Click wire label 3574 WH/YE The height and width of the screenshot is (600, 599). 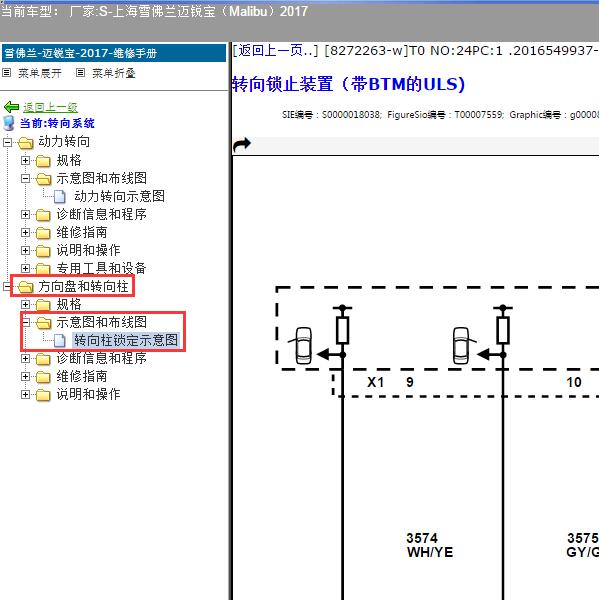tap(429, 545)
